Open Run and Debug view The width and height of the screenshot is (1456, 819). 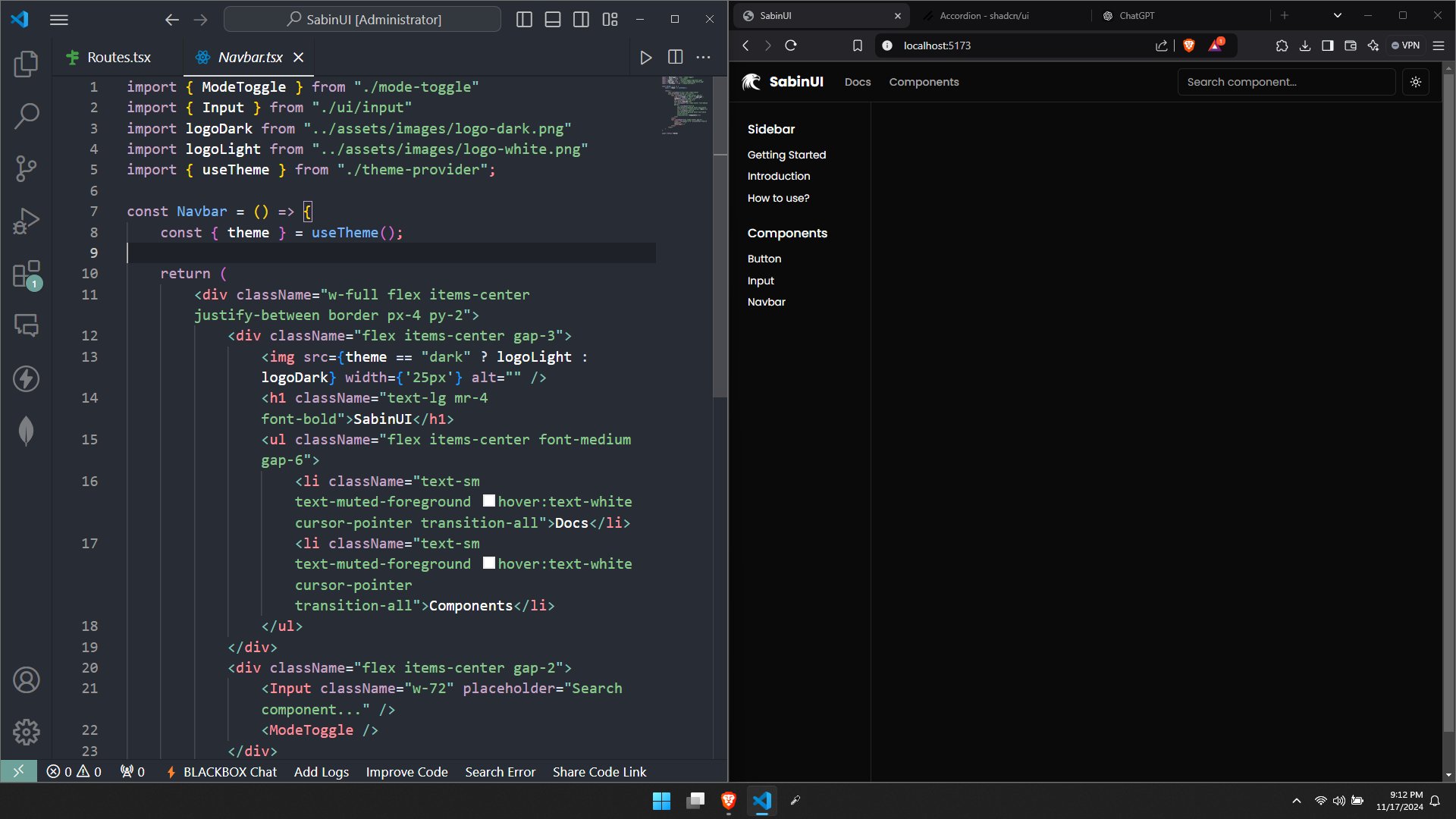tap(27, 221)
